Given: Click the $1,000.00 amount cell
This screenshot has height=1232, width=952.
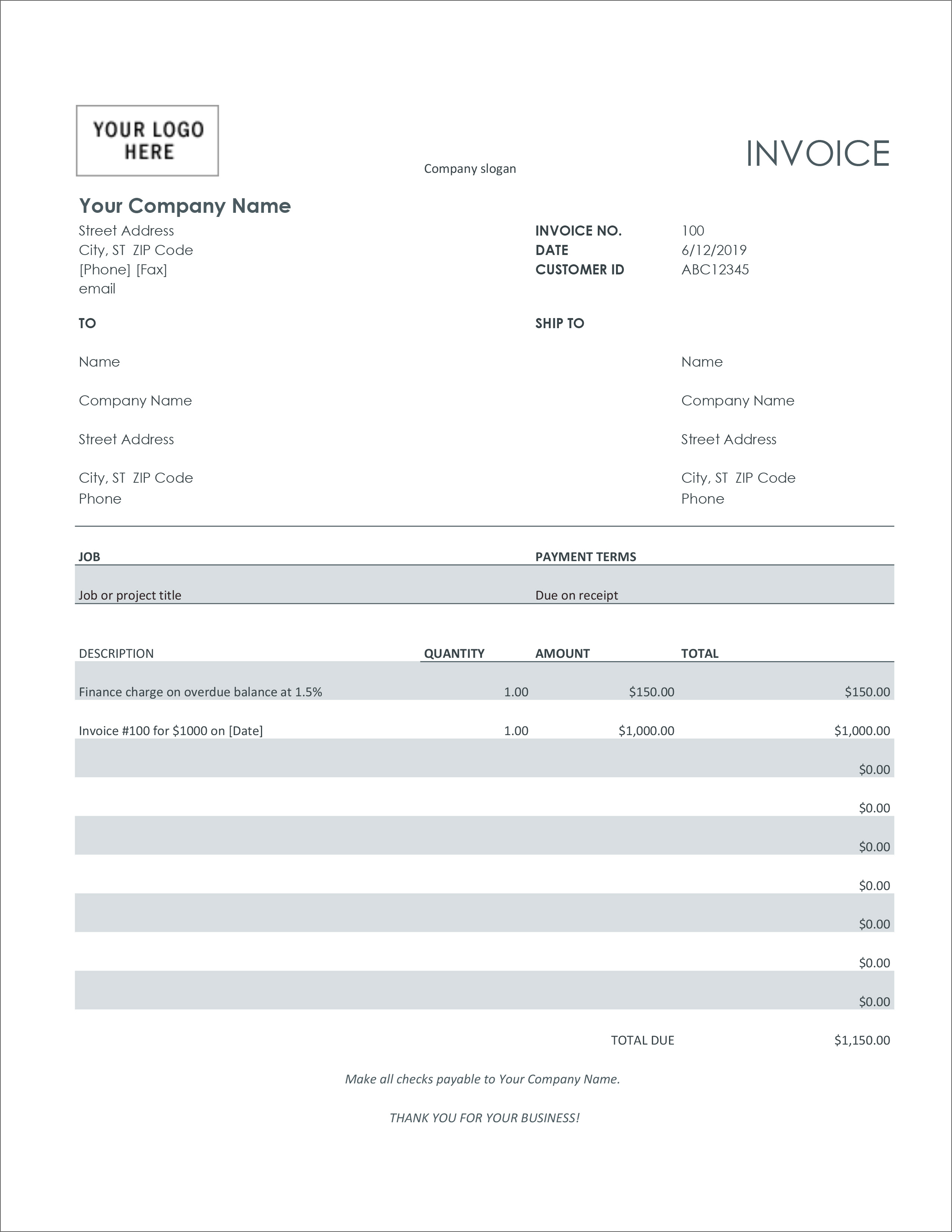Looking at the screenshot, I should pyautogui.click(x=646, y=731).
